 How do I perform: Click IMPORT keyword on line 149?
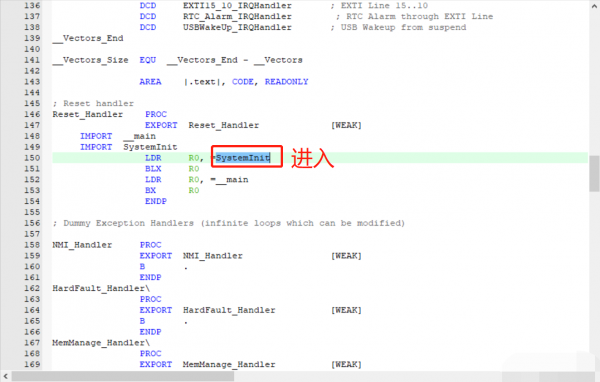tap(96, 147)
